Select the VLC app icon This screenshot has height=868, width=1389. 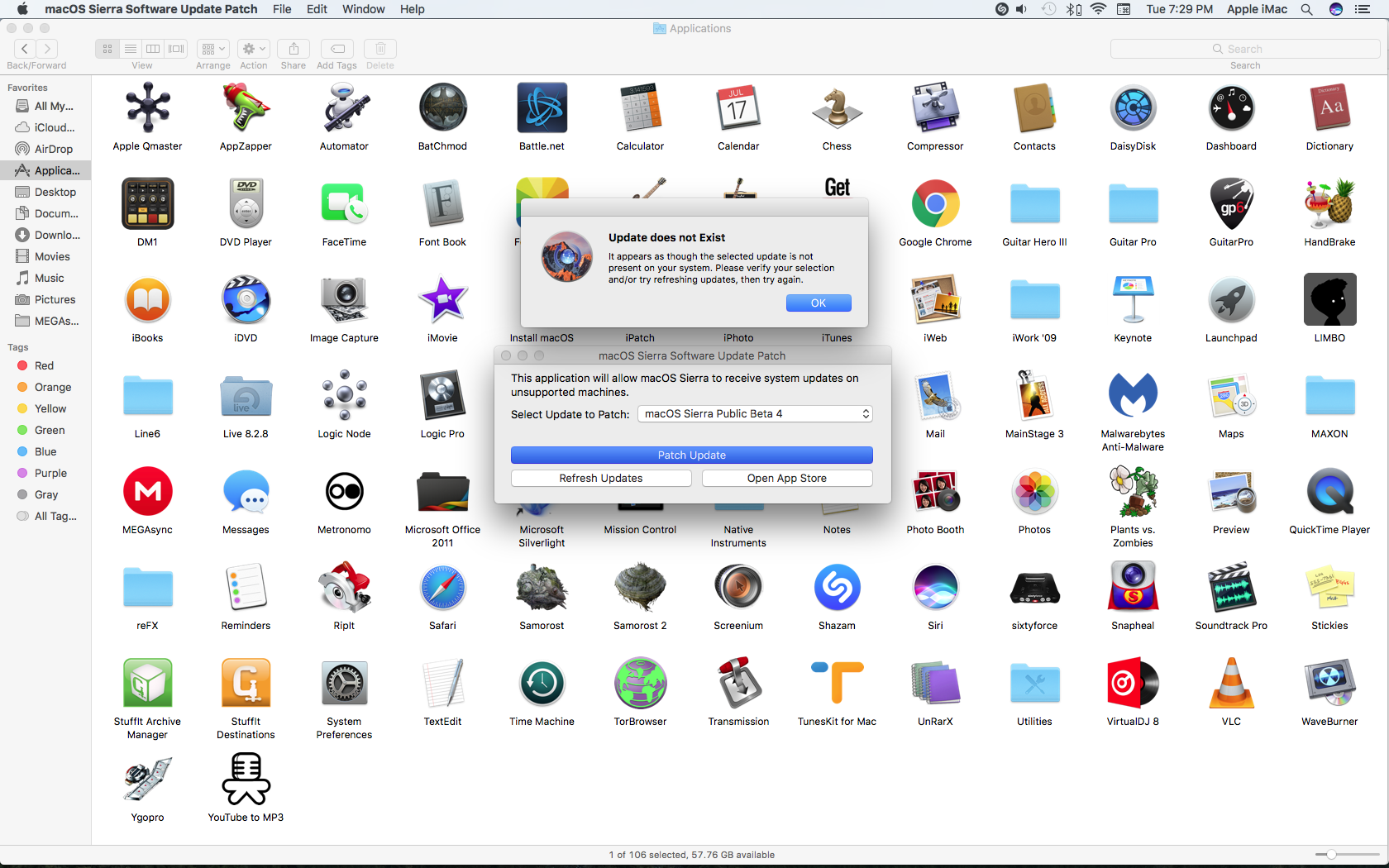click(x=1231, y=683)
